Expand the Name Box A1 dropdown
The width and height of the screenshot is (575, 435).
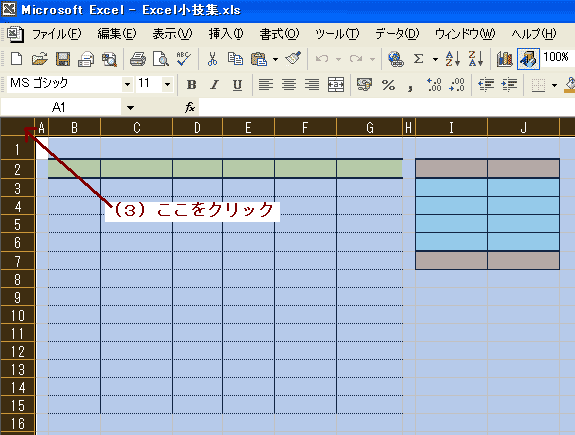[x=130, y=108]
